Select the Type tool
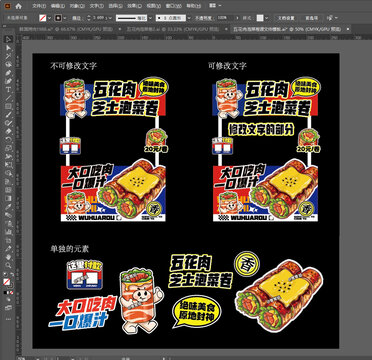This screenshot has height=360, width=372. point(8,89)
